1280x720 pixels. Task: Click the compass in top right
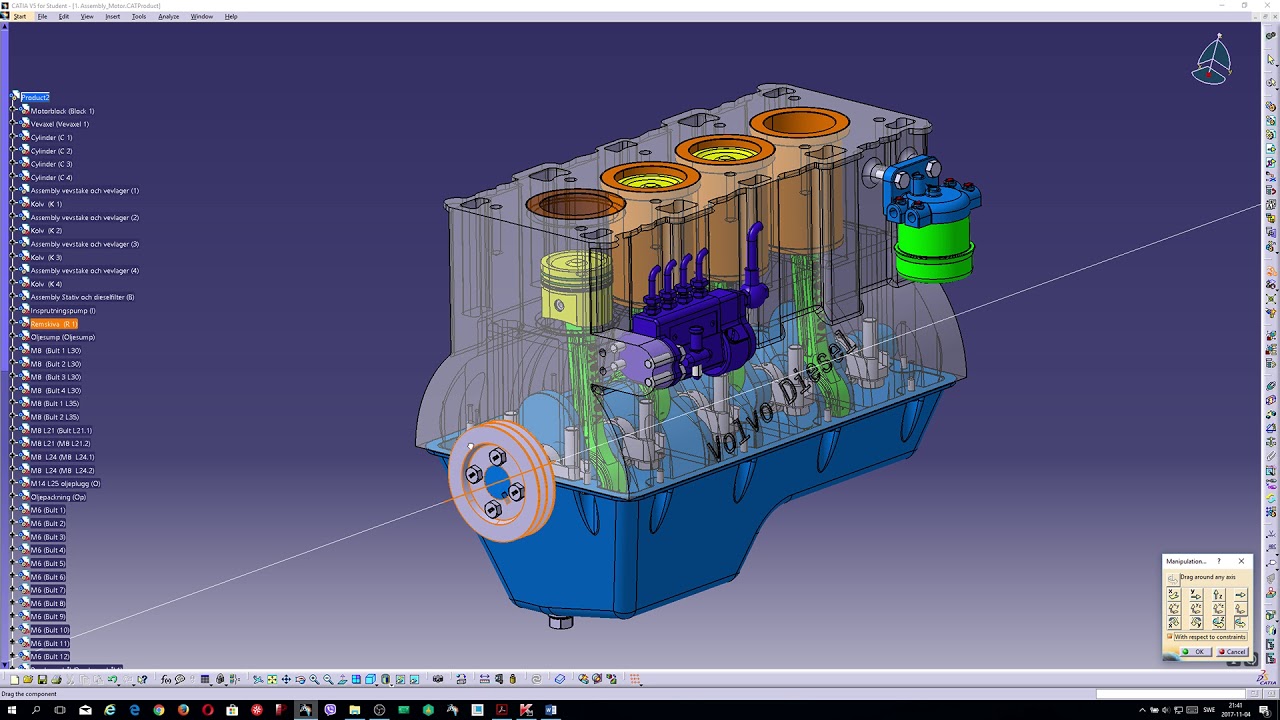1212,60
